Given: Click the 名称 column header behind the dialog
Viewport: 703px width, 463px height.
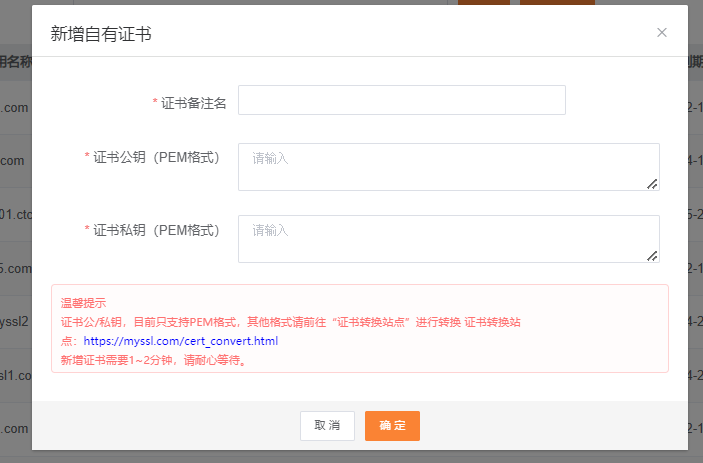Looking at the screenshot, I should pos(15,62).
